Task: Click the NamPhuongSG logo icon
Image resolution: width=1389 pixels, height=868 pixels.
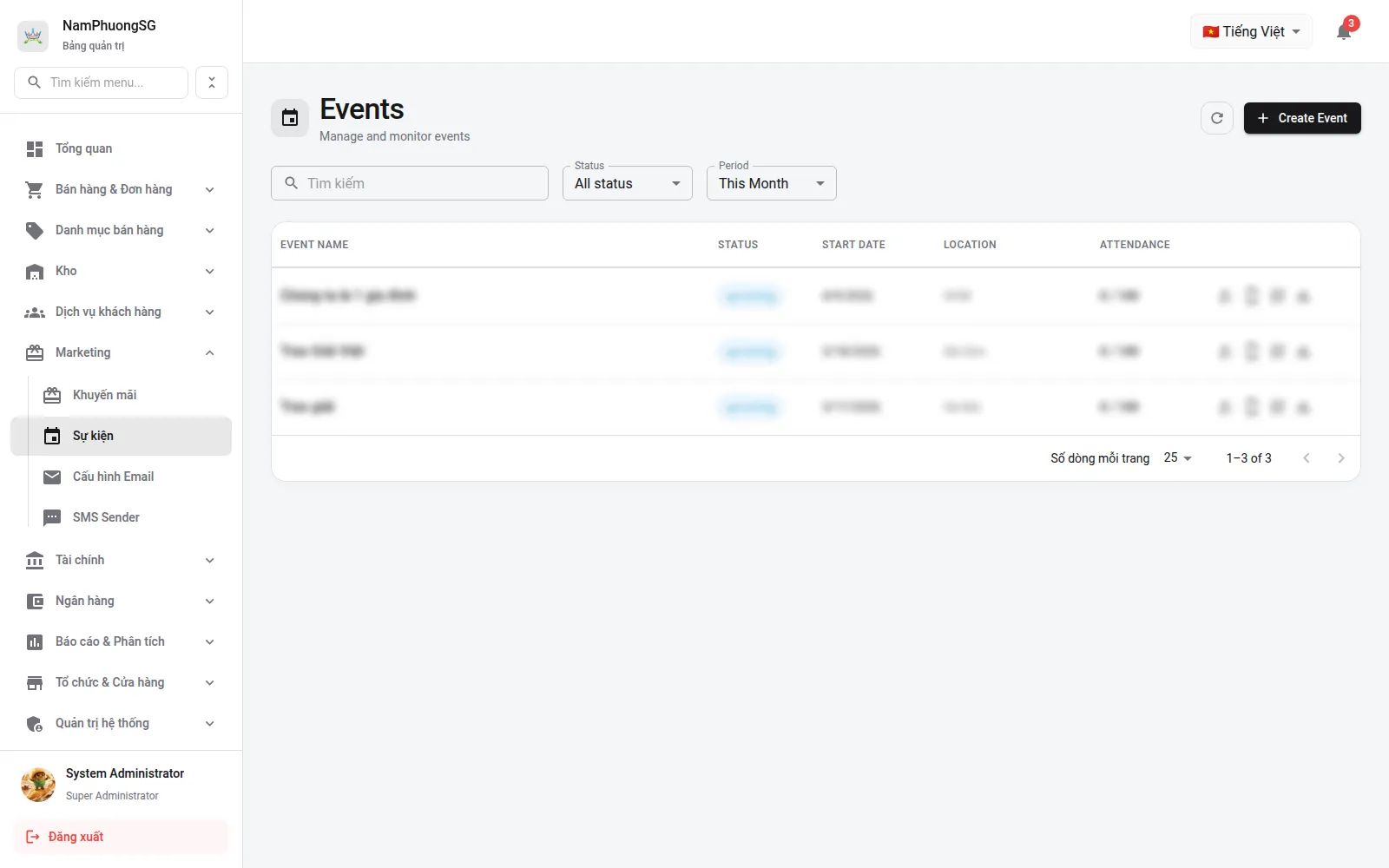Action: point(33,36)
